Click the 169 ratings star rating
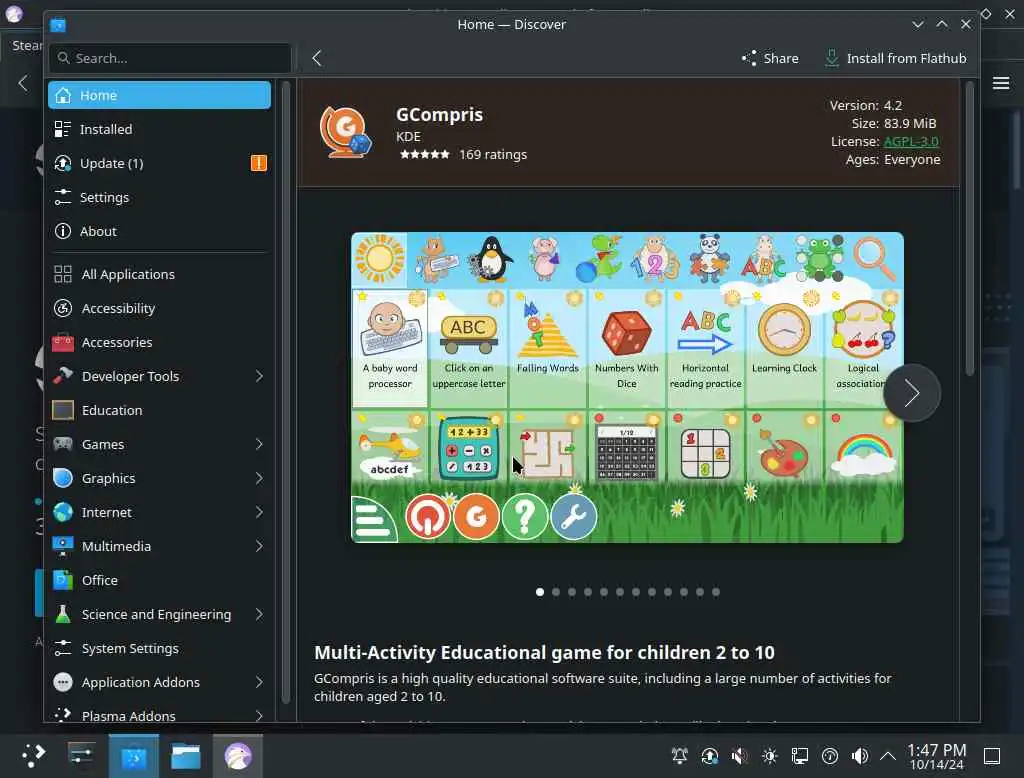 click(424, 155)
